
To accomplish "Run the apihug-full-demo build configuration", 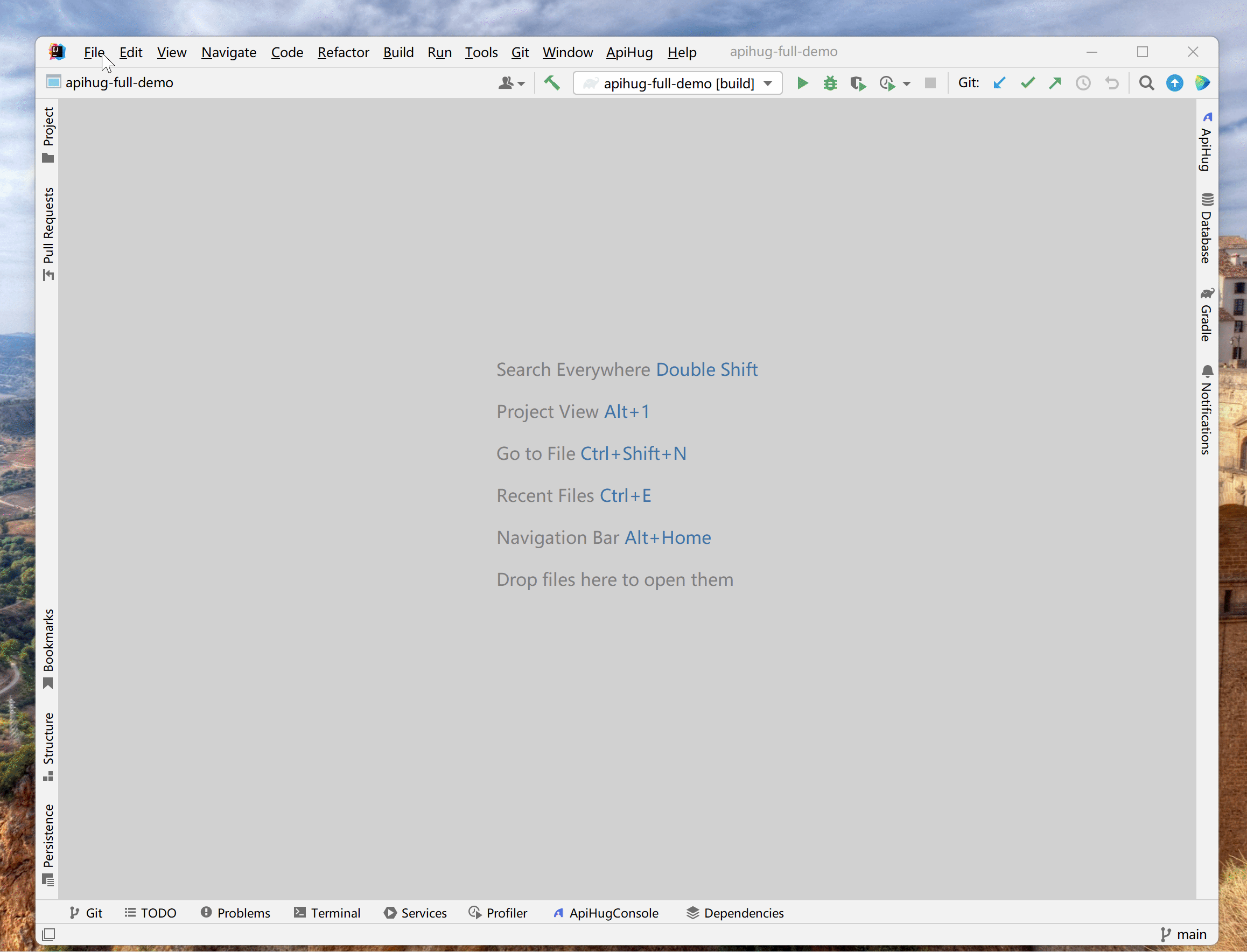I will [802, 83].
